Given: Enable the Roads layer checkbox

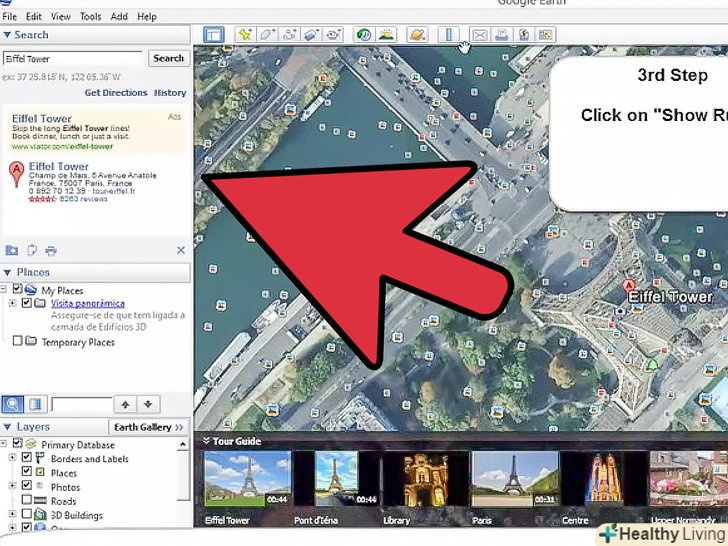Looking at the screenshot, I should (26, 500).
